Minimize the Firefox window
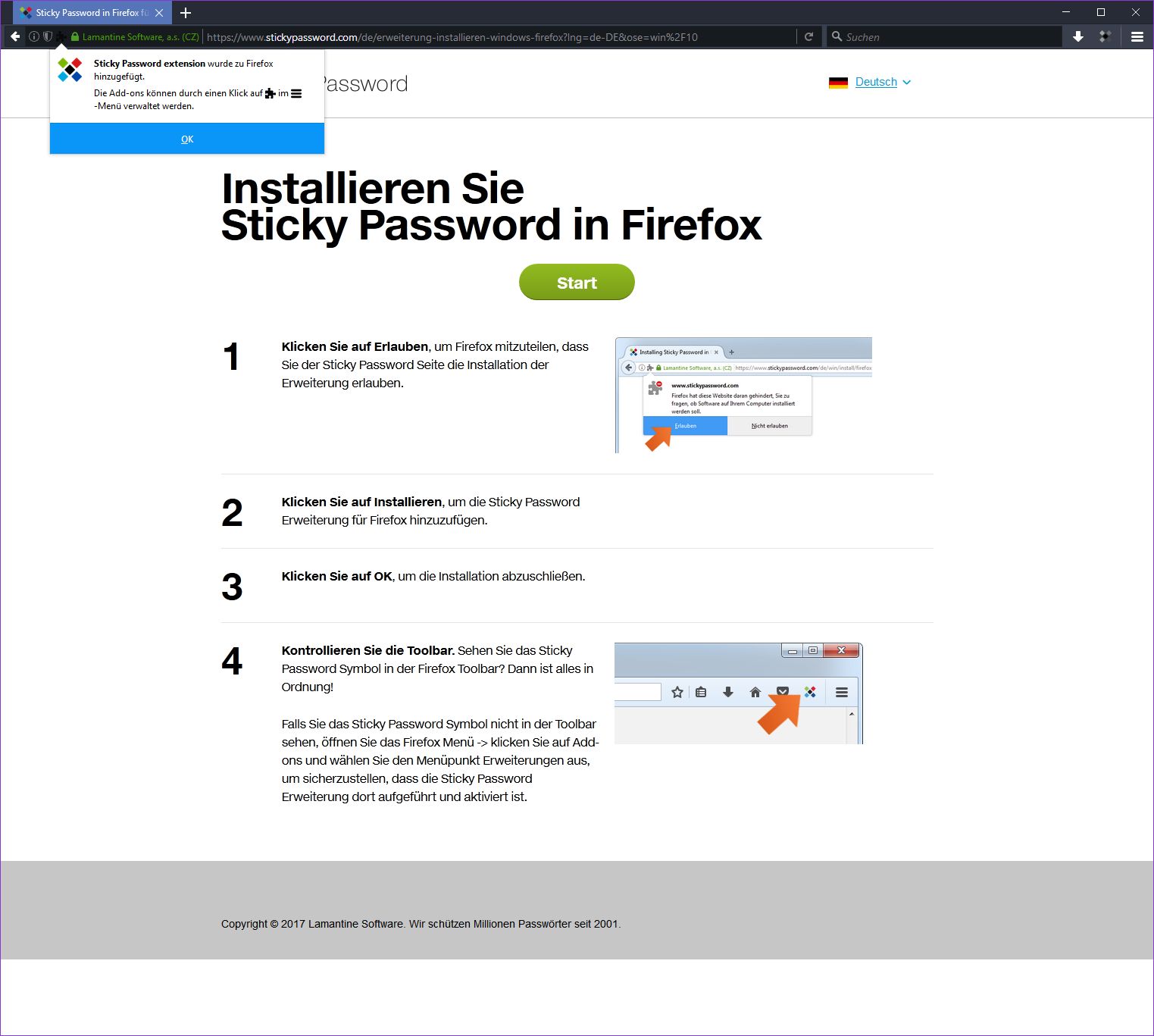1154x1036 pixels. (1066, 12)
